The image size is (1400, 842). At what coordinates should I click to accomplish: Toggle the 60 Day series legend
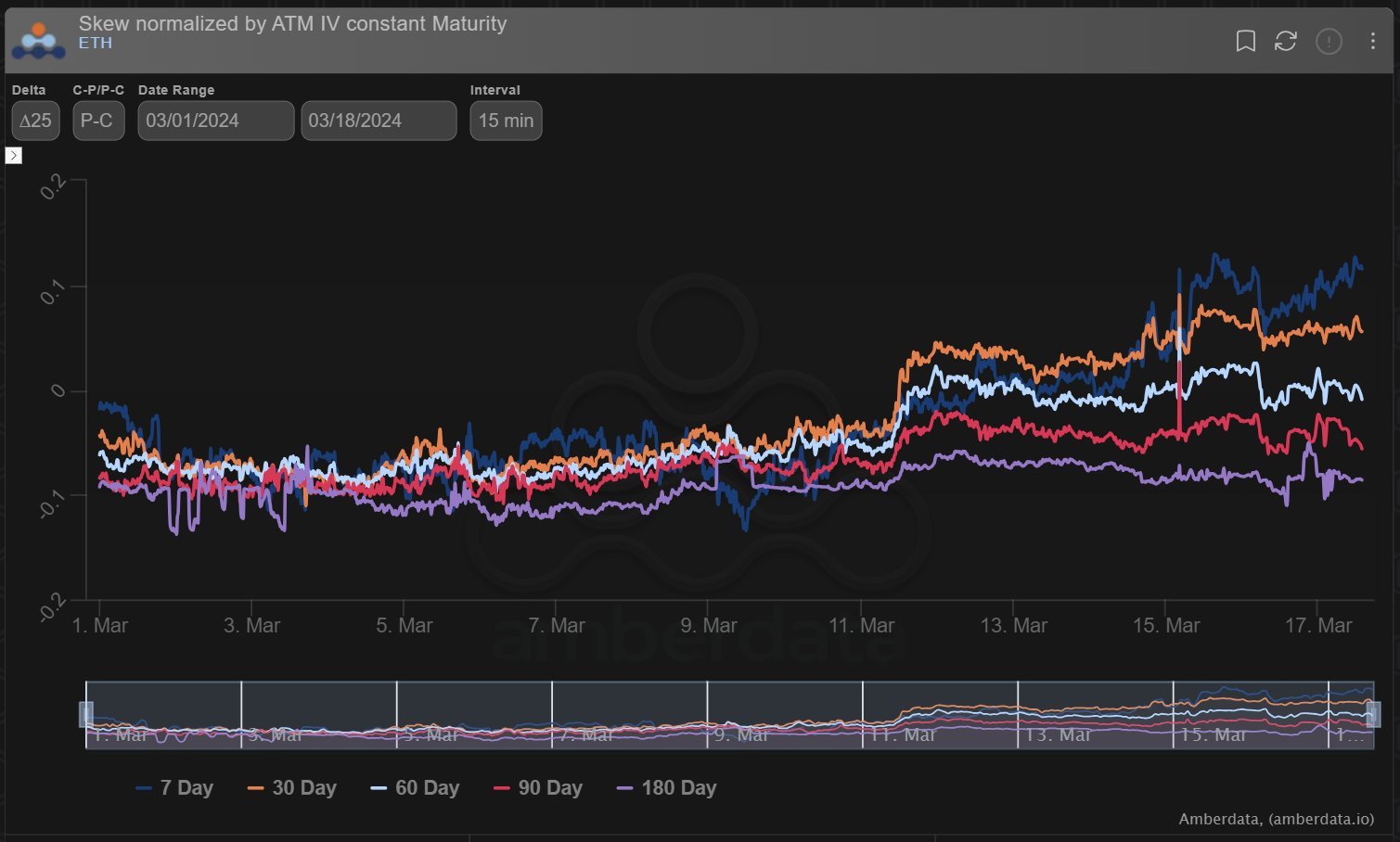pos(415,788)
